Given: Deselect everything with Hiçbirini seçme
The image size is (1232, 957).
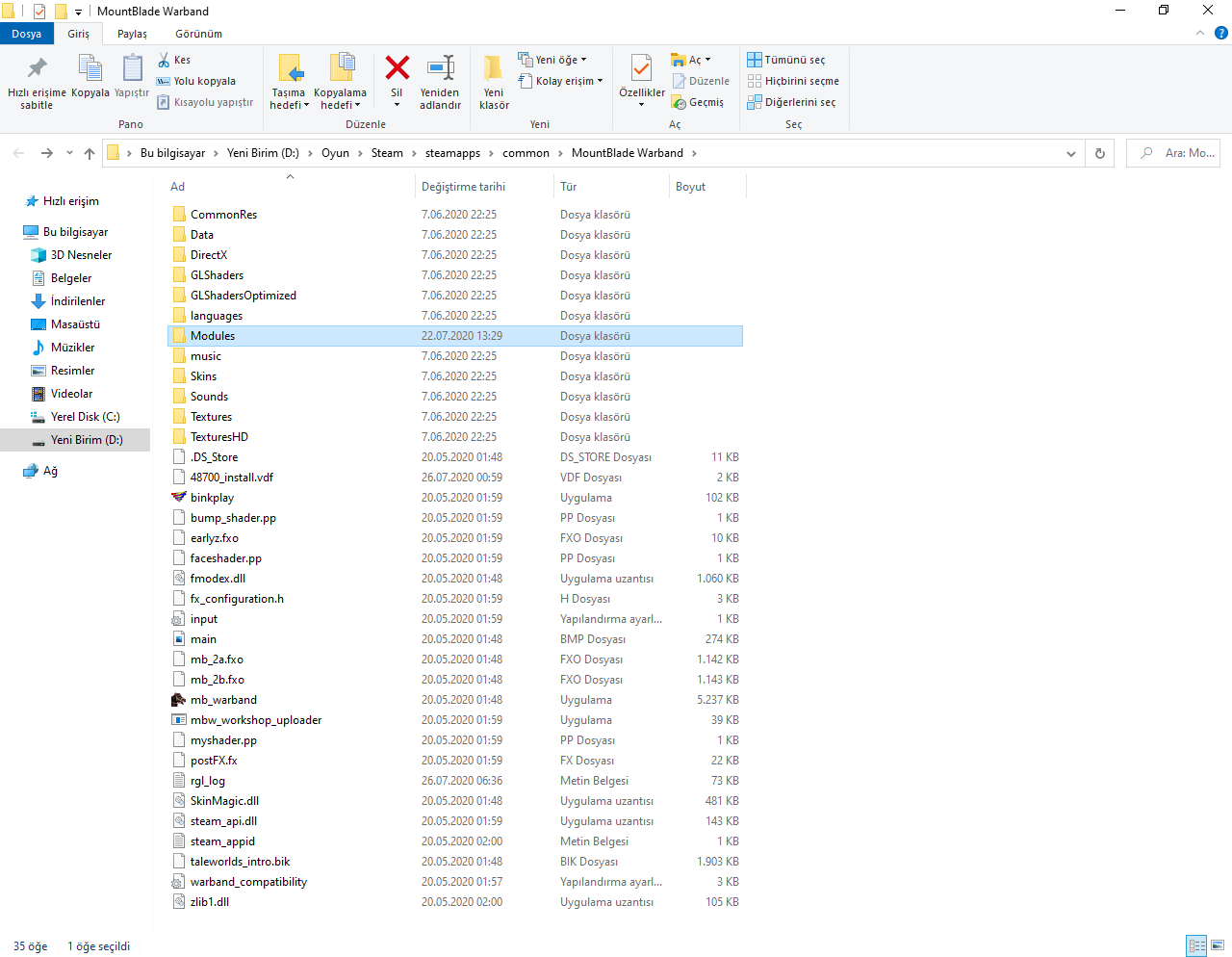Looking at the screenshot, I should pos(793,81).
